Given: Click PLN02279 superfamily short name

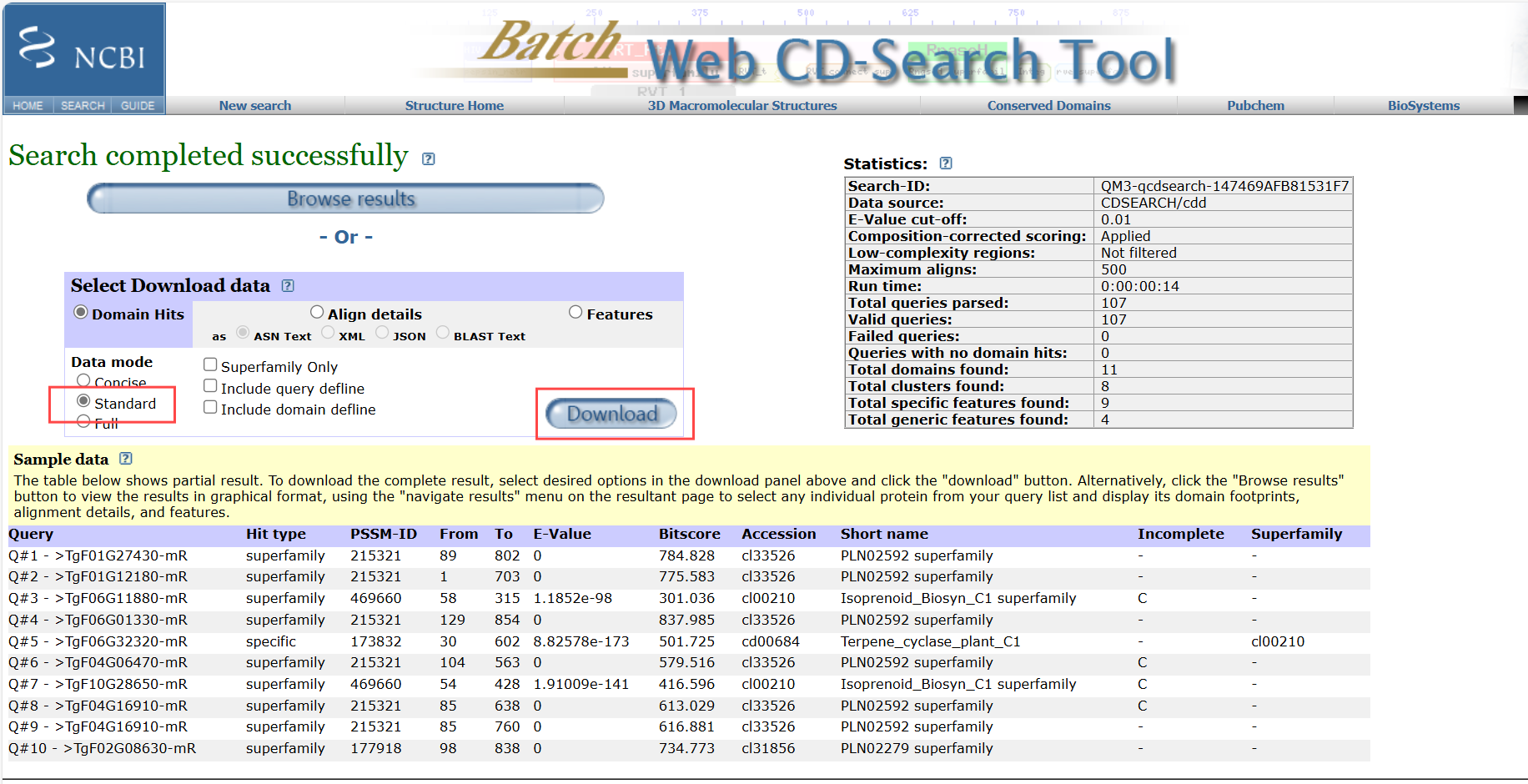Looking at the screenshot, I should [x=917, y=749].
